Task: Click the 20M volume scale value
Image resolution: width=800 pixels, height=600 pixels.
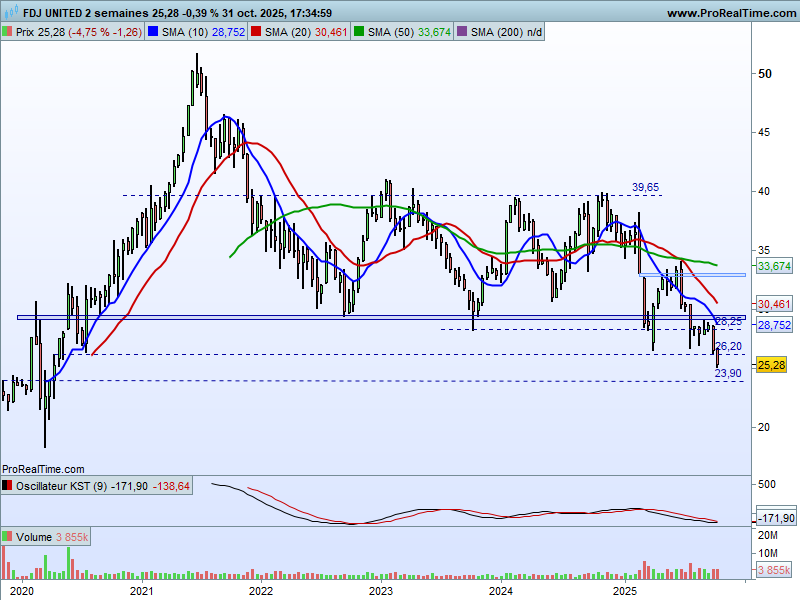Action: point(768,535)
